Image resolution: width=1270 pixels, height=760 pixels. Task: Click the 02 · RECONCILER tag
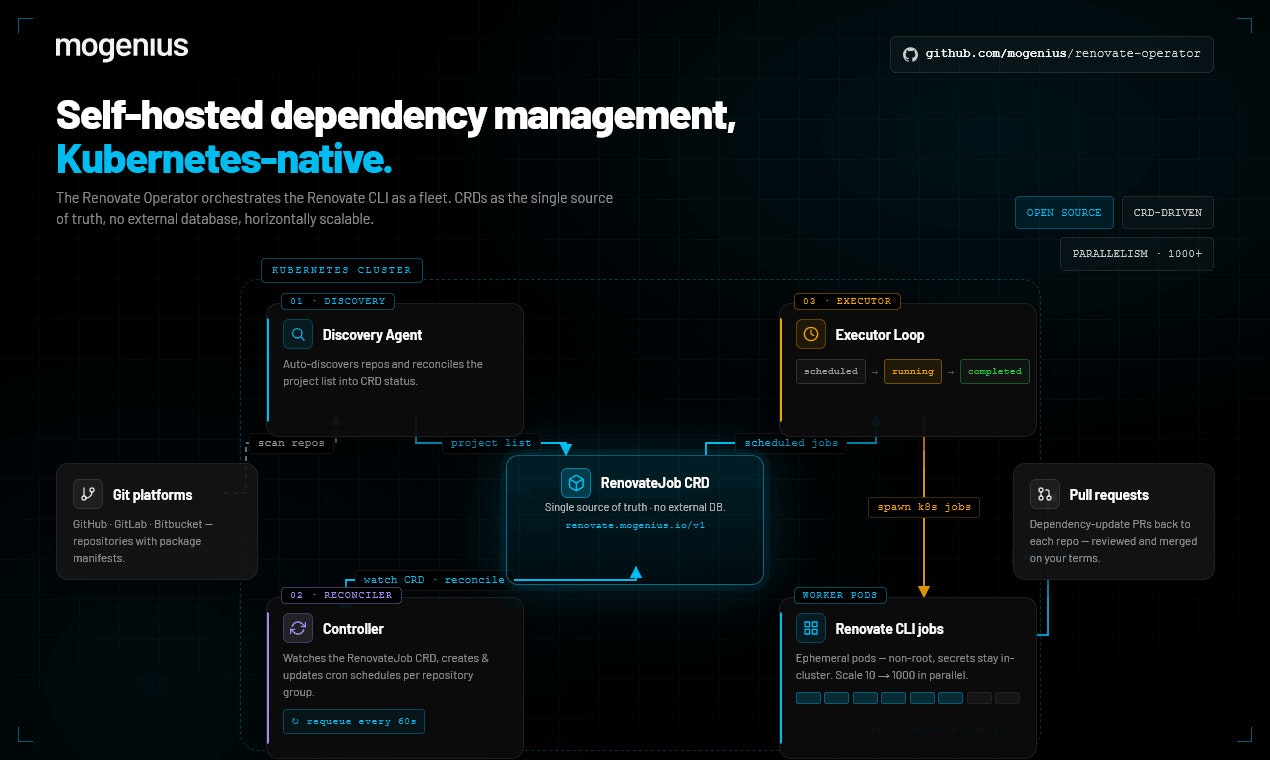341,595
